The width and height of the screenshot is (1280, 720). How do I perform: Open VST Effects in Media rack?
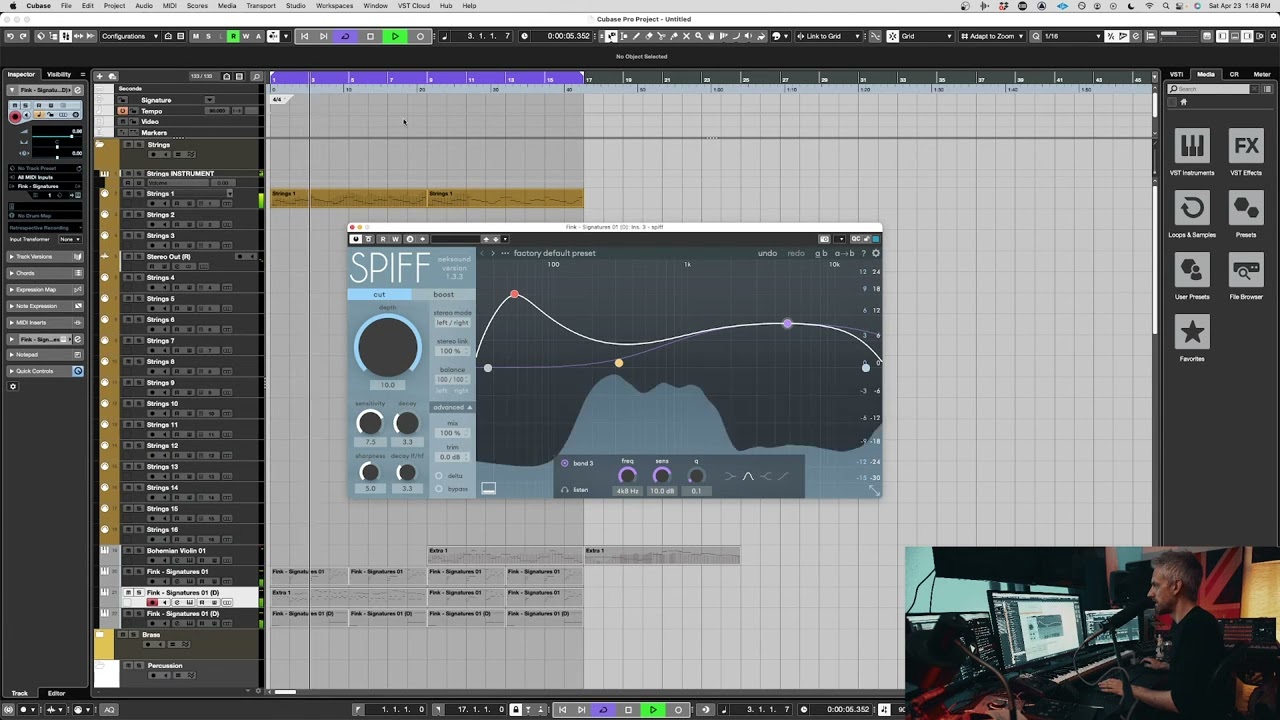coord(1246,153)
